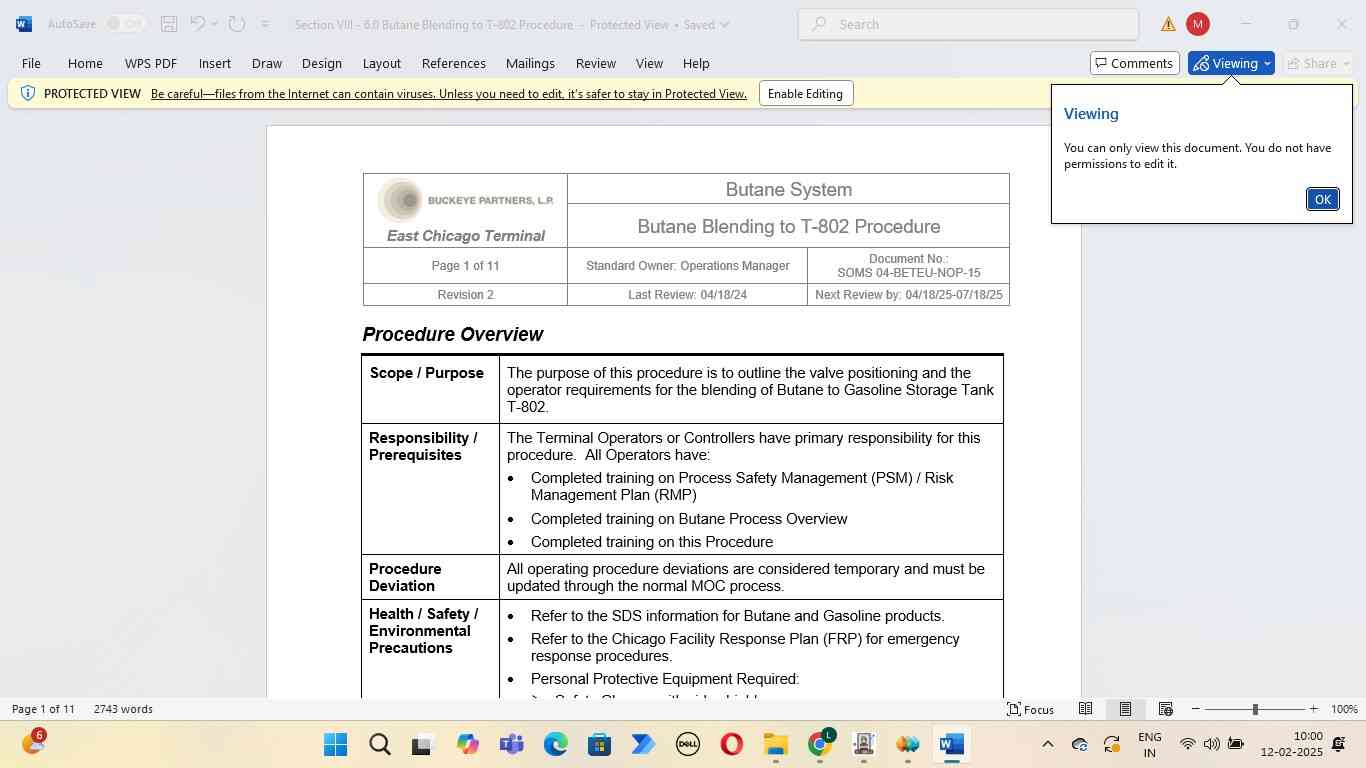Open the ENG IN language indicator
The height and width of the screenshot is (768, 1366).
(1150, 744)
